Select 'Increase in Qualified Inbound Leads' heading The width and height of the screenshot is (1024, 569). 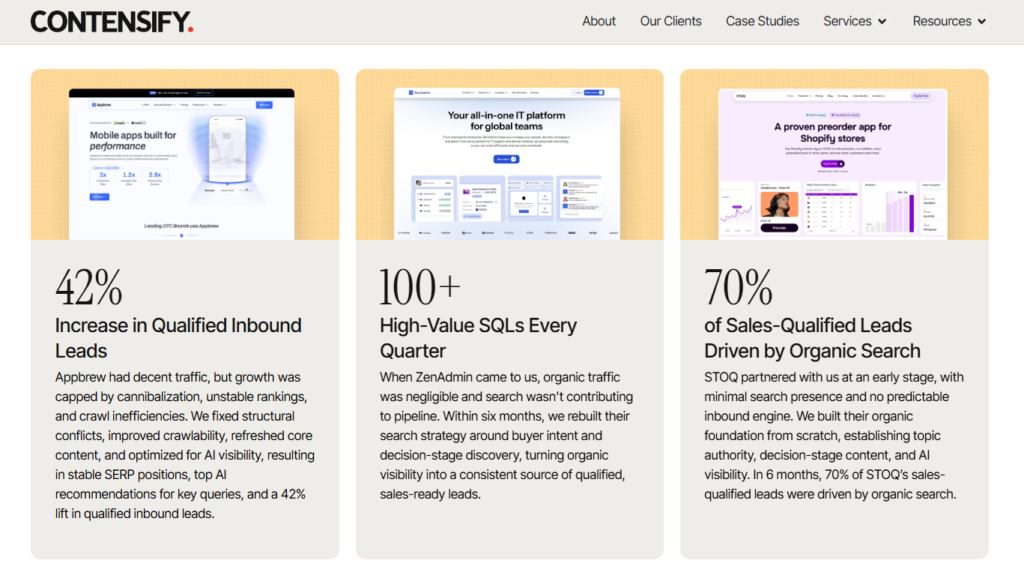pyautogui.click(x=178, y=338)
